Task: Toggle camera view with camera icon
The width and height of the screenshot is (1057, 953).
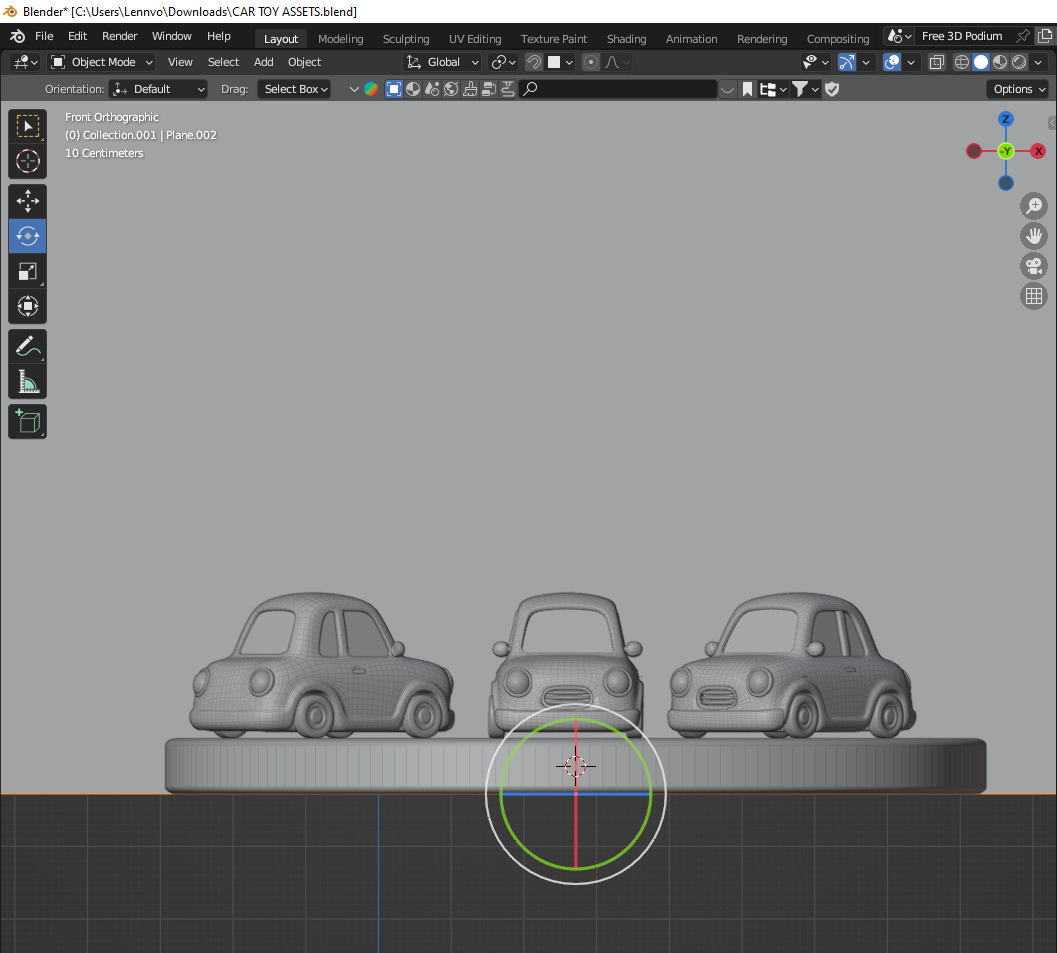Action: (1033, 266)
